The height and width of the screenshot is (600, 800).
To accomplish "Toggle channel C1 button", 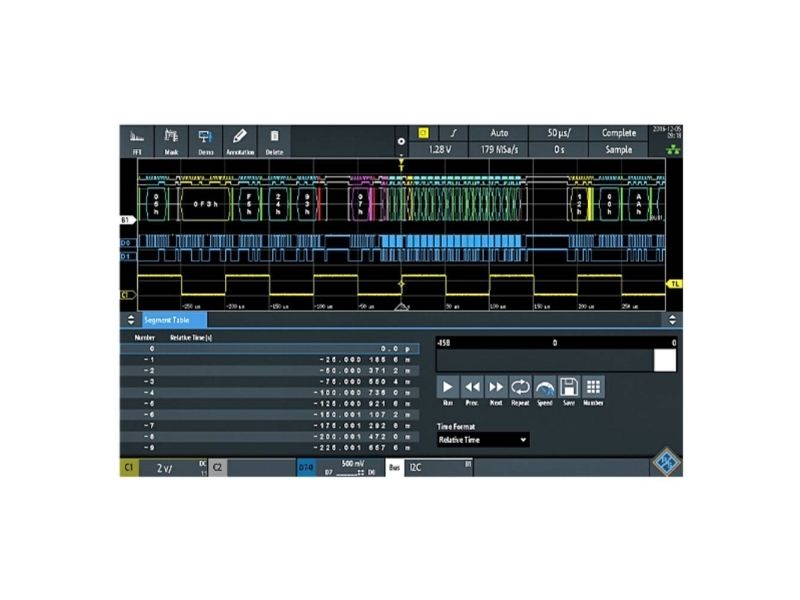I will (129, 467).
